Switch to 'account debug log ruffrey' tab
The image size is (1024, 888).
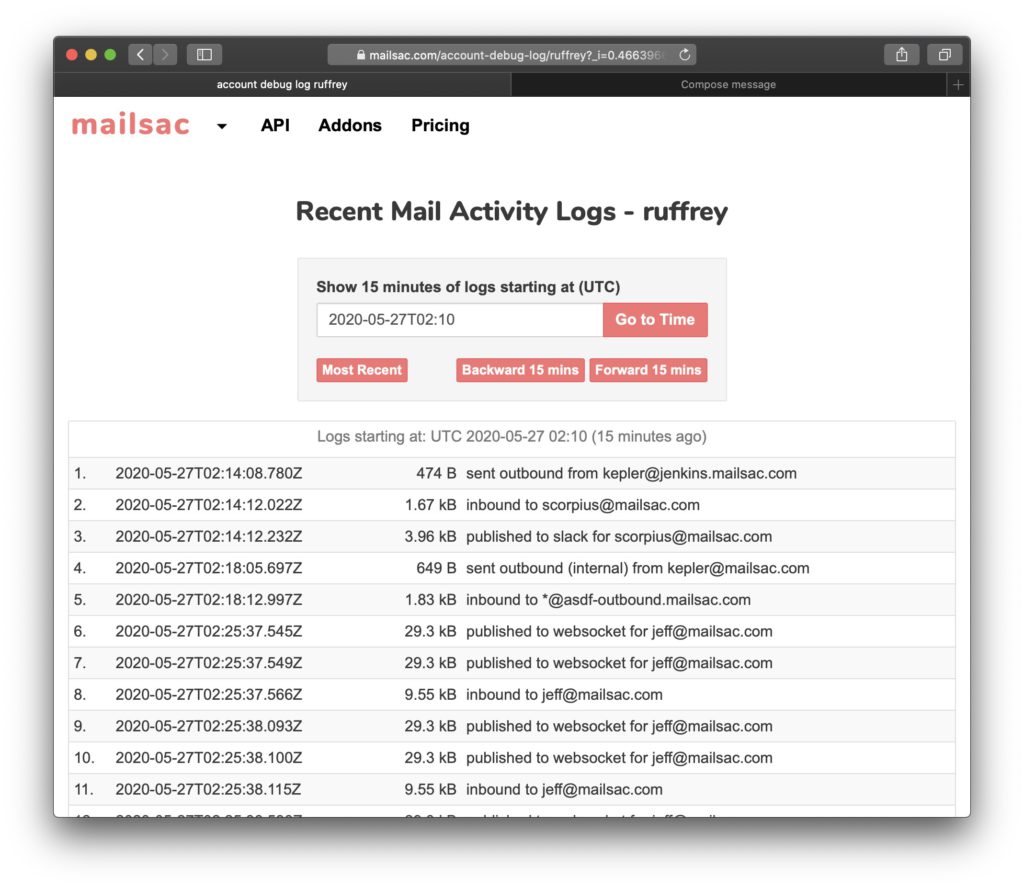point(282,84)
